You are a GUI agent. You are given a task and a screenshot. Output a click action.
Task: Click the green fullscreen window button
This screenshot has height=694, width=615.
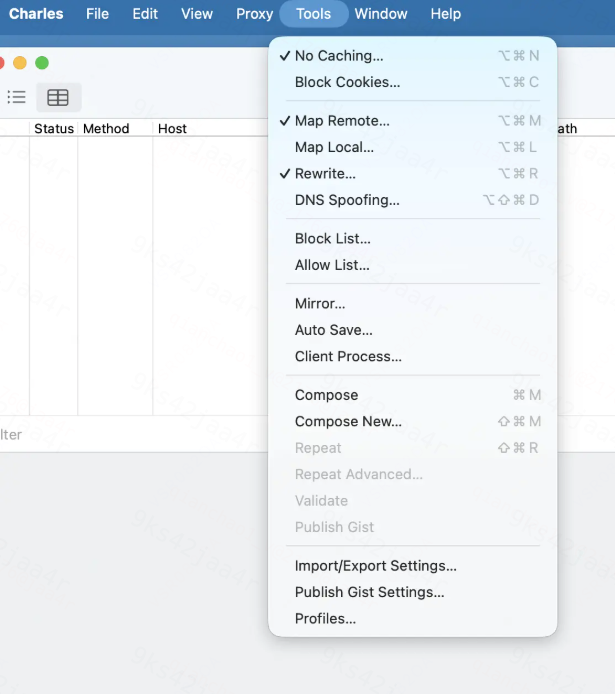tap(42, 63)
